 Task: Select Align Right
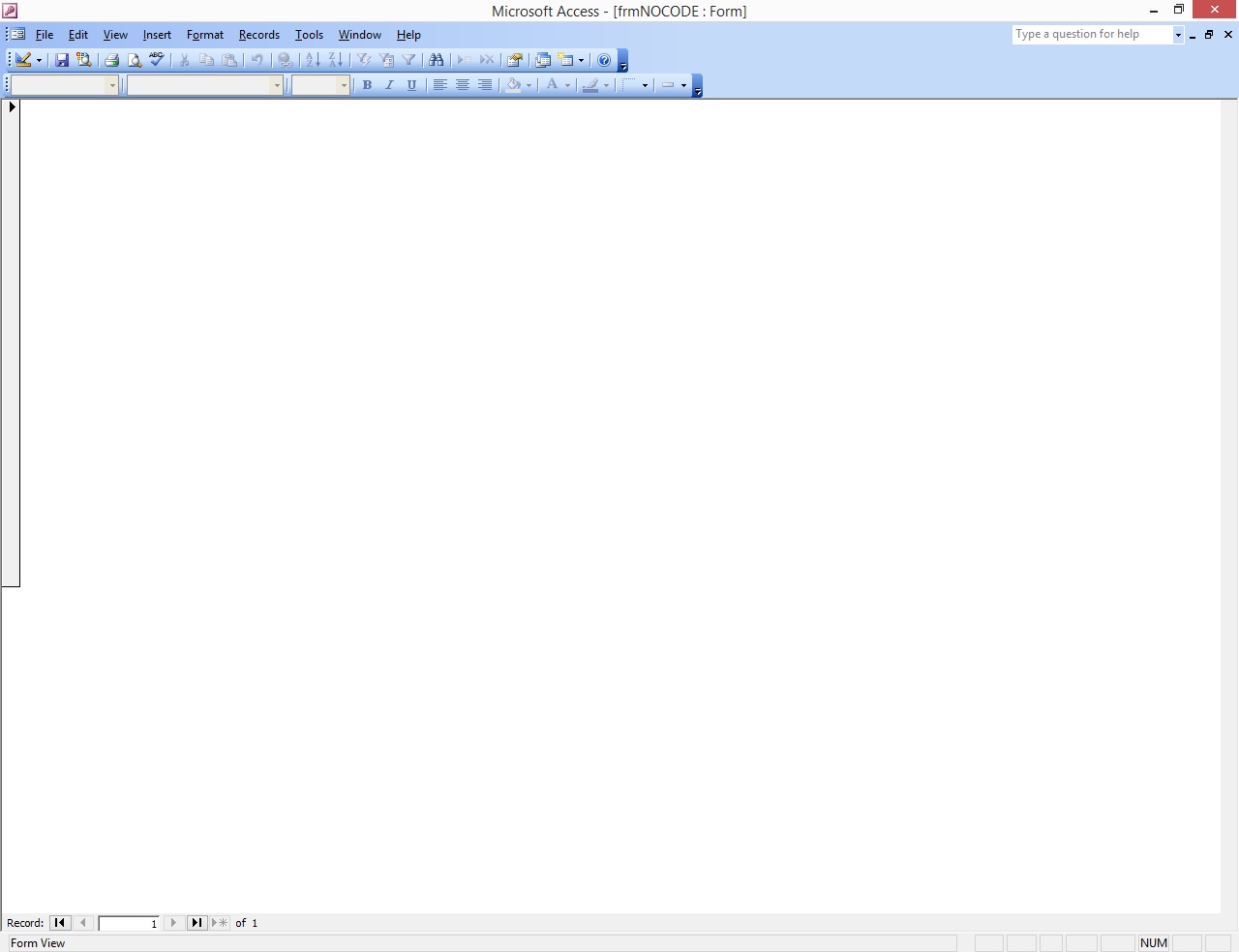(485, 85)
